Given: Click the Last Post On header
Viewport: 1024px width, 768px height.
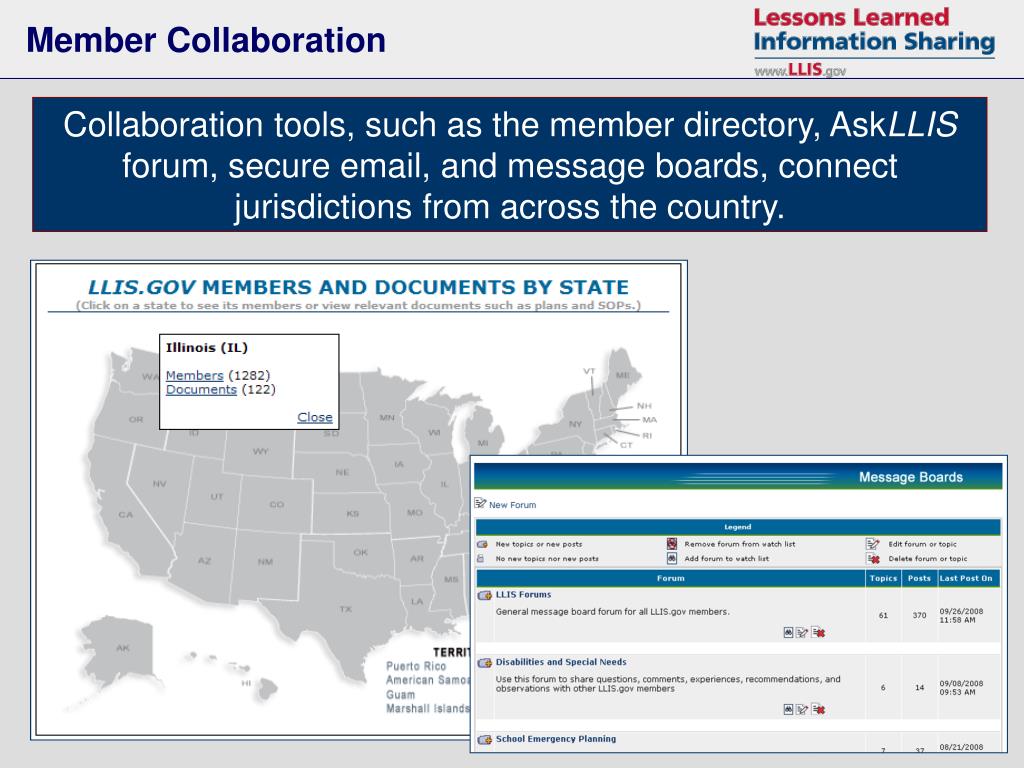Looking at the screenshot, I should pos(966,578).
